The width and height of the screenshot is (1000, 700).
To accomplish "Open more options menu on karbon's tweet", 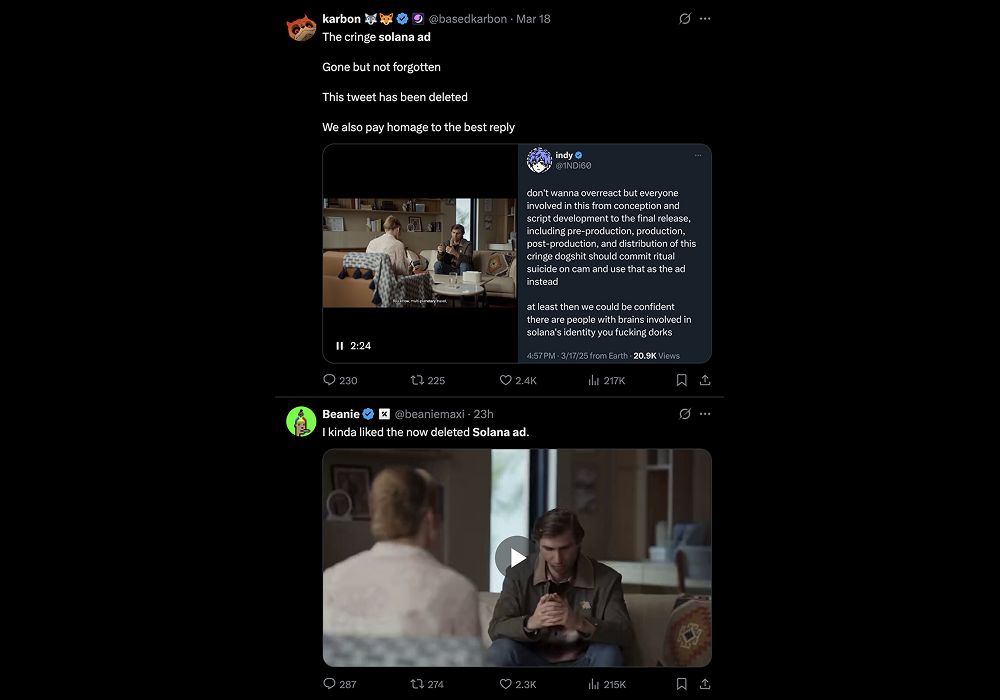I will [x=705, y=19].
